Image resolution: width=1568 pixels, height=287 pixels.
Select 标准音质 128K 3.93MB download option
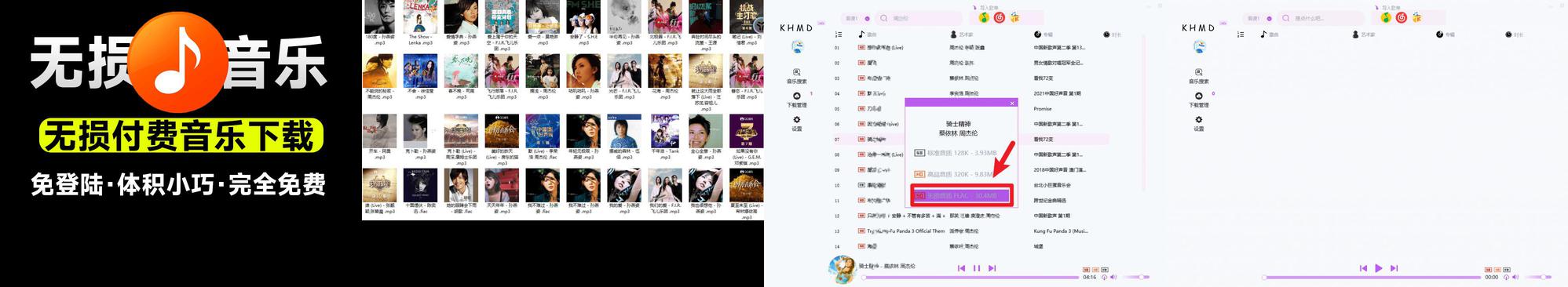[956, 153]
